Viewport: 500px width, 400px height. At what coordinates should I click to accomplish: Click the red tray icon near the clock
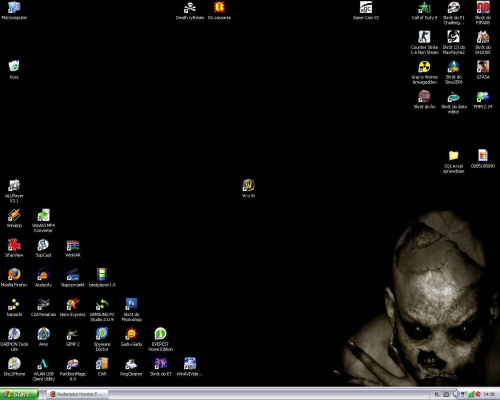pyautogui.click(x=478, y=394)
